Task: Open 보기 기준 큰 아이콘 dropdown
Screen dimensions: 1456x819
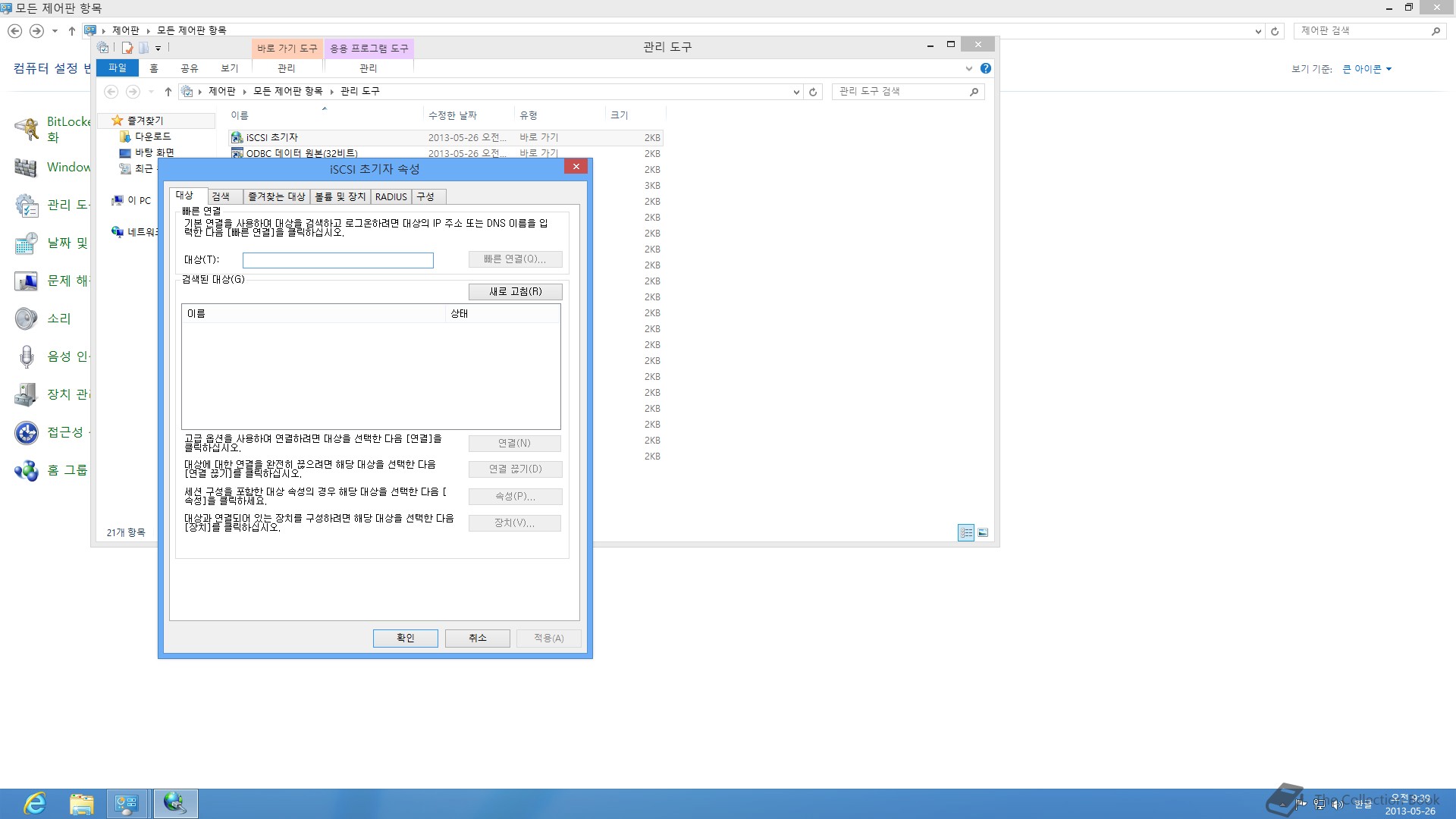Action: 1367,69
